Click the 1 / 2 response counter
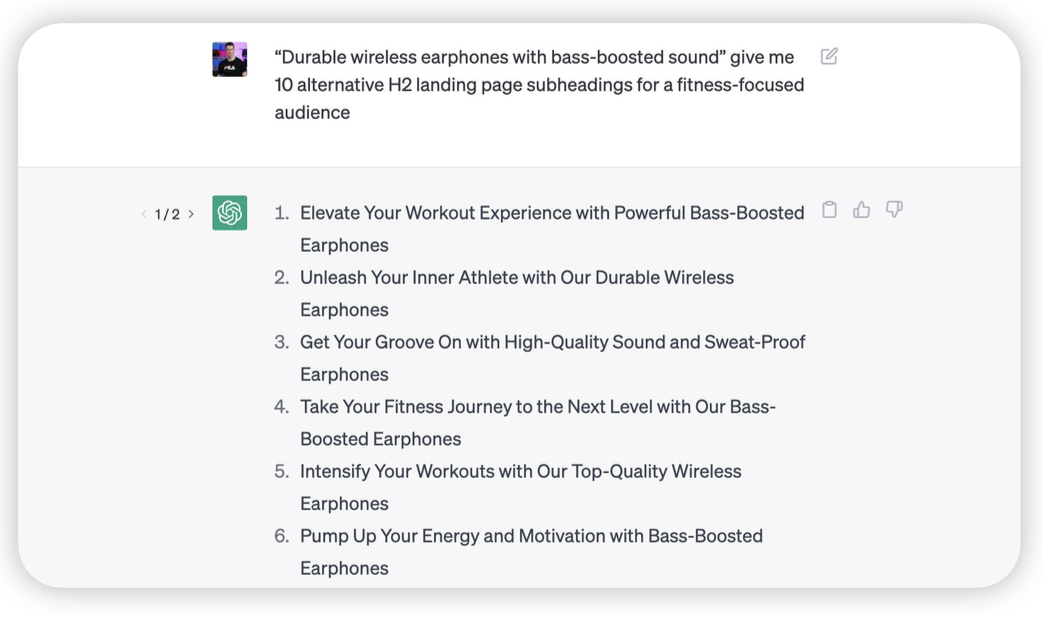Screen dimensions: 1043x617 [x=167, y=214]
